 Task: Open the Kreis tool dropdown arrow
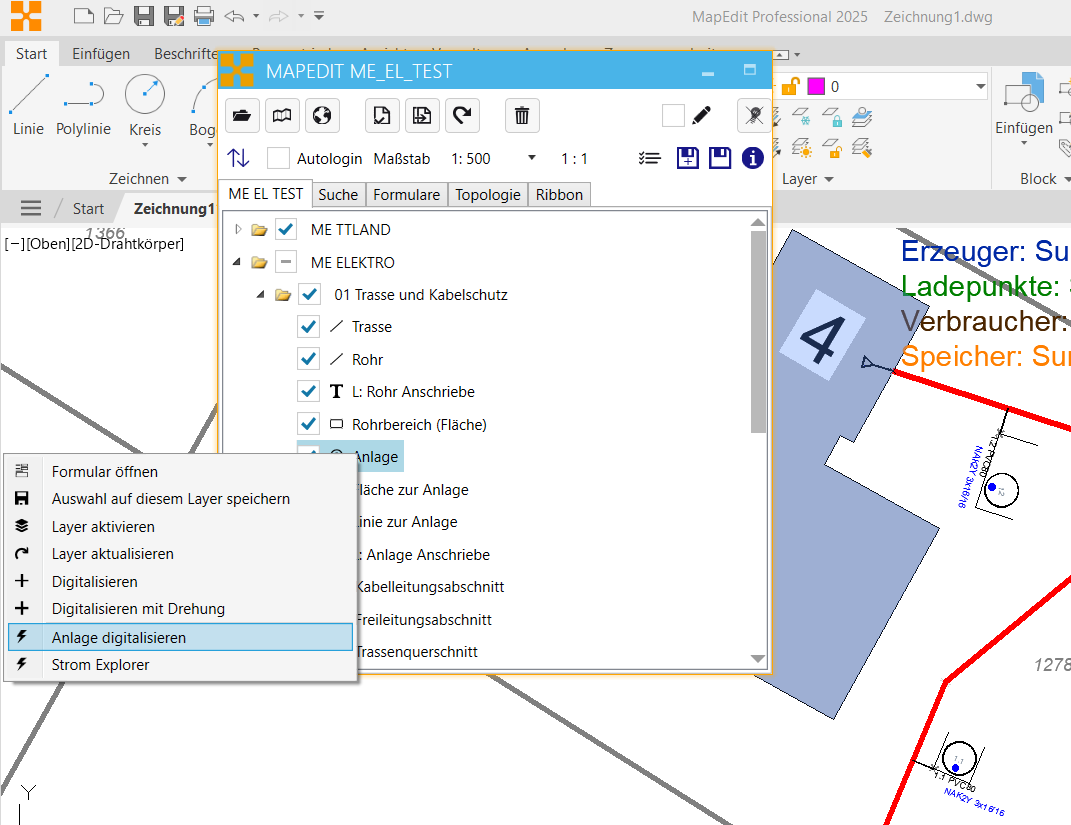pyautogui.click(x=145, y=145)
